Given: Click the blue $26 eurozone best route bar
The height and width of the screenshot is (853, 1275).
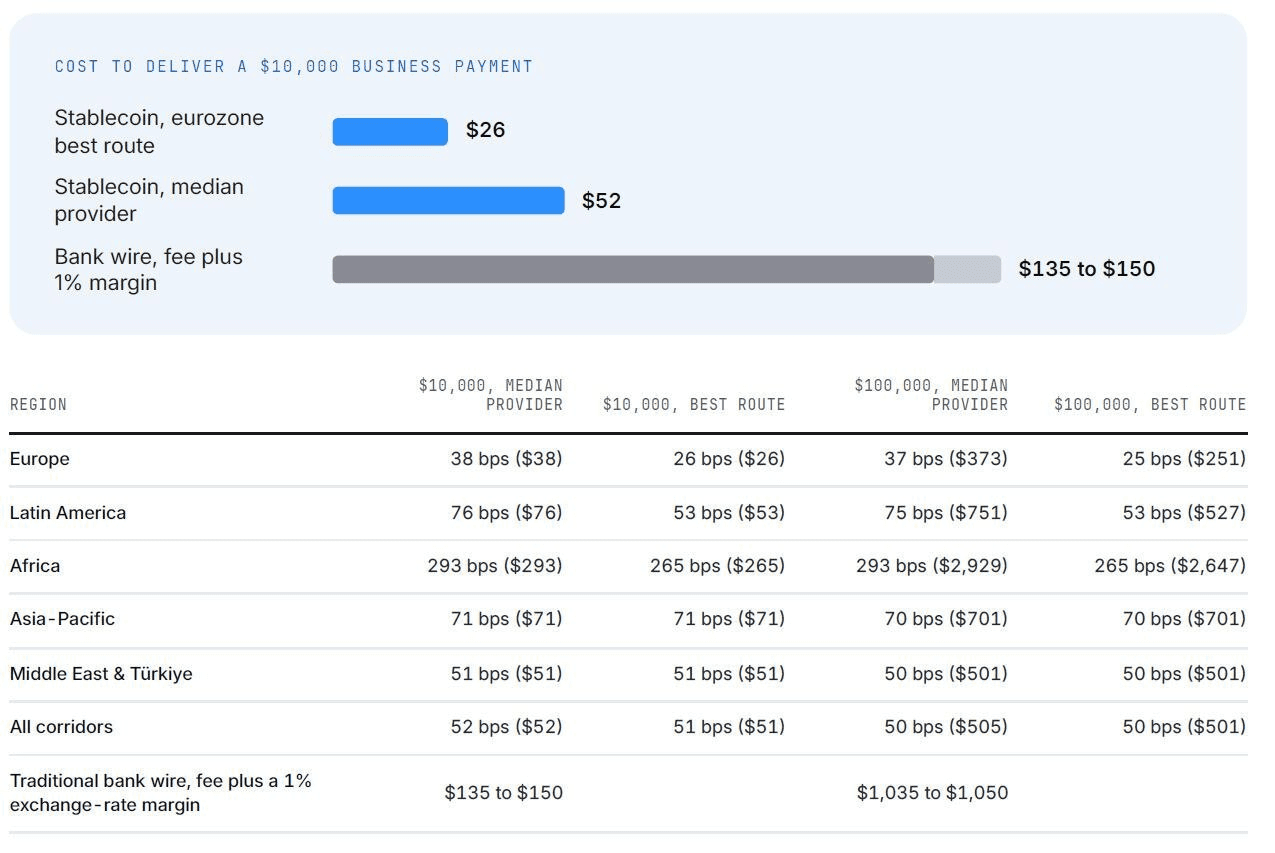Looking at the screenshot, I should pyautogui.click(x=390, y=132).
